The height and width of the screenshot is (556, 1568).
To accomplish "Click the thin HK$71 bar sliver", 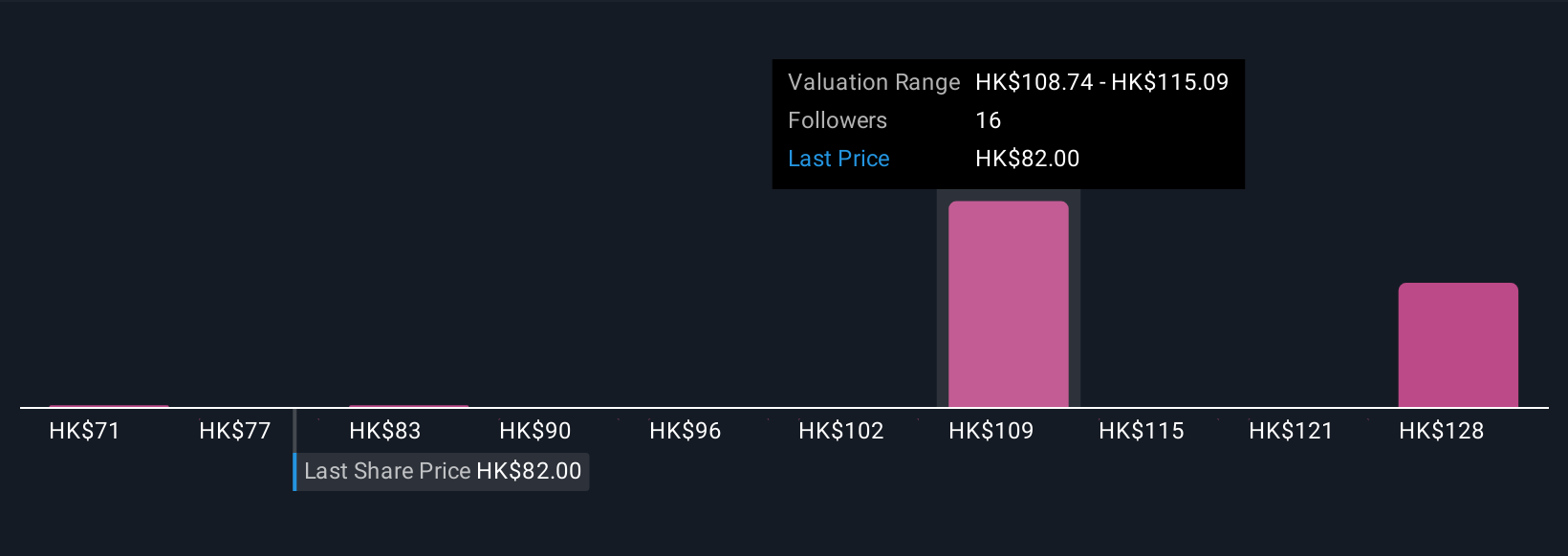I will point(109,406).
